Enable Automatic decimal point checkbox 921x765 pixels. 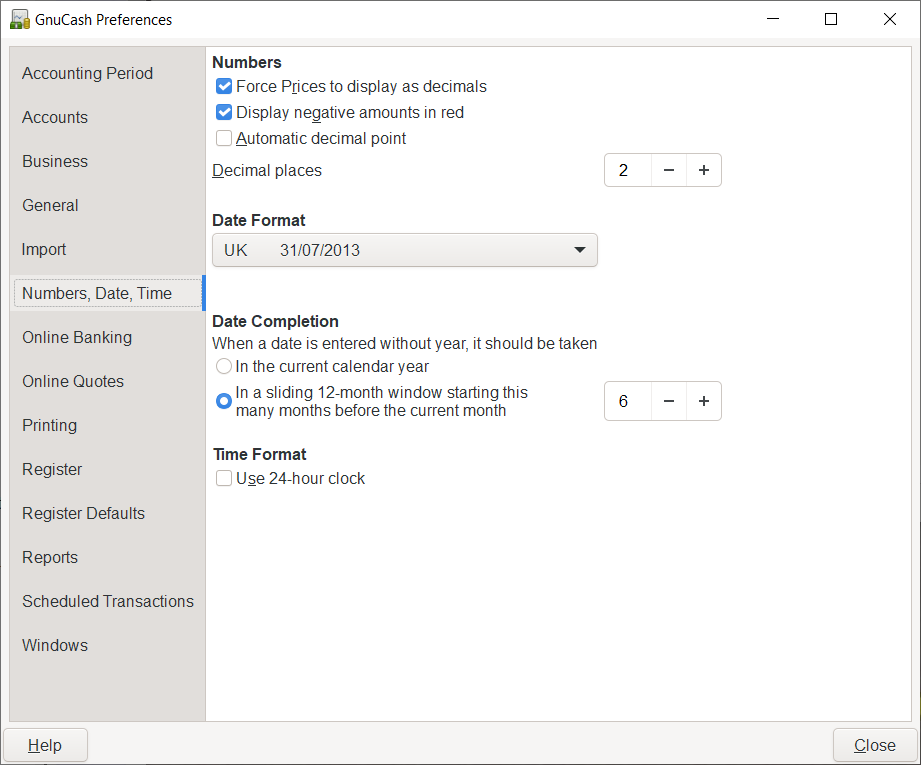click(224, 139)
